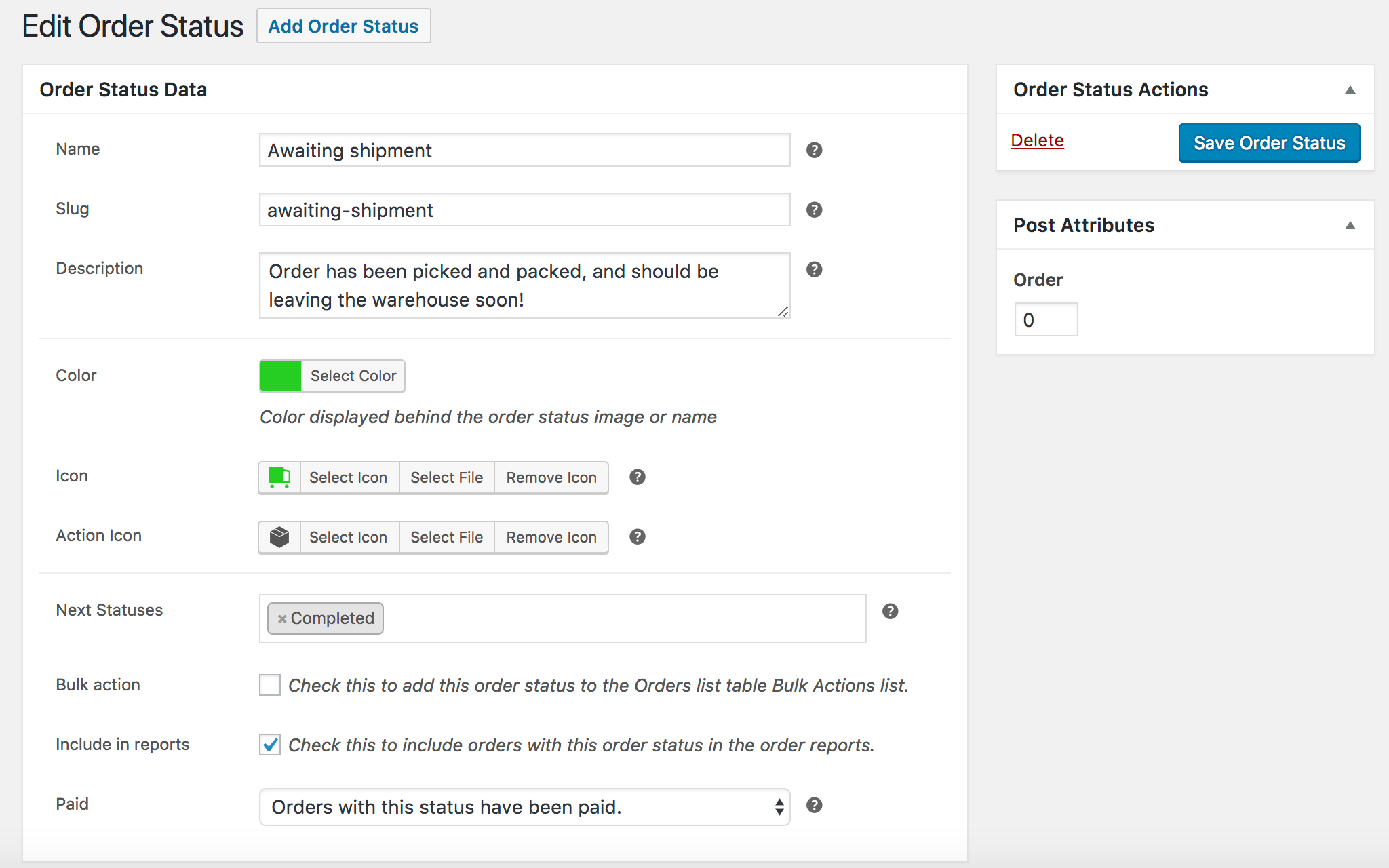Disable the Include in reports checkbox
Screen dimensions: 1389x868
click(269, 745)
